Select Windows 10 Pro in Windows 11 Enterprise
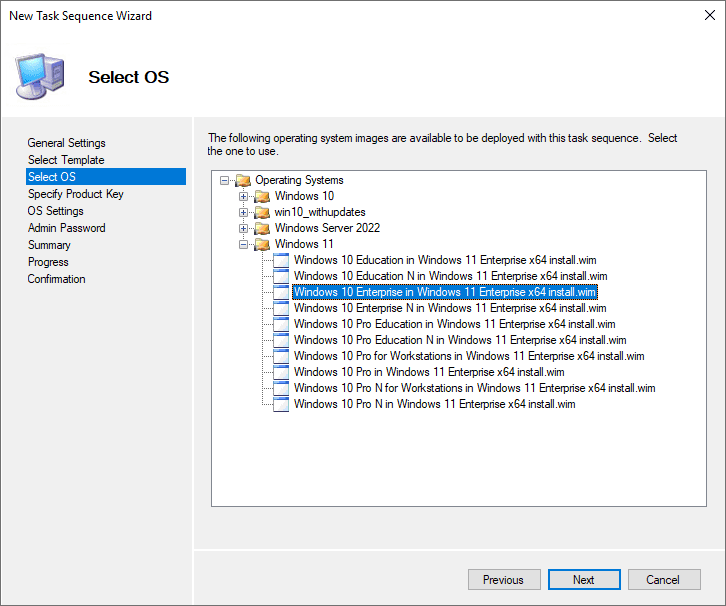The width and height of the screenshot is (726, 606). click(x=429, y=372)
